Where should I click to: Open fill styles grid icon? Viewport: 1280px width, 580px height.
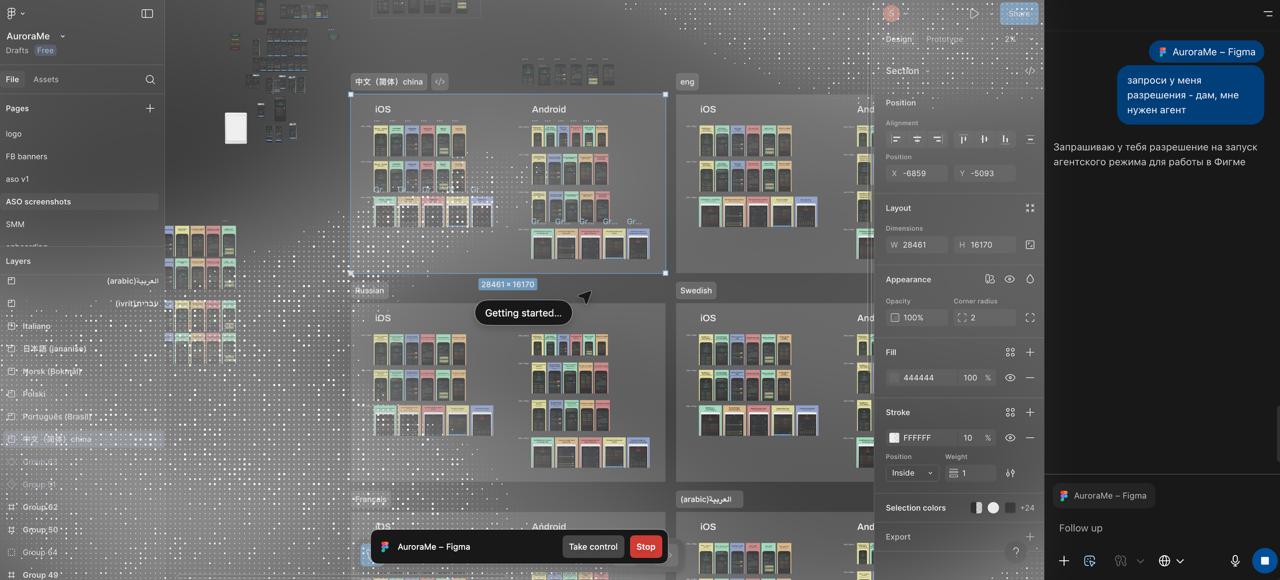click(x=1010, y=352)
